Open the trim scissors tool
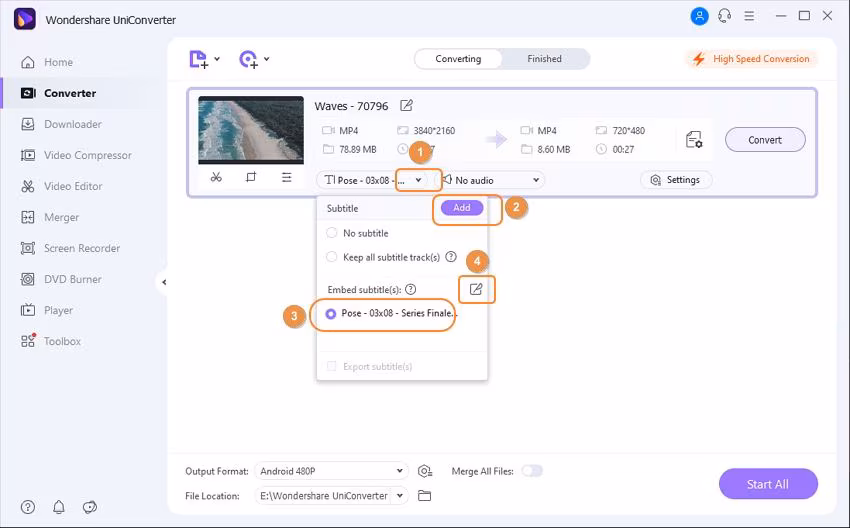 (x=216, y=177)
